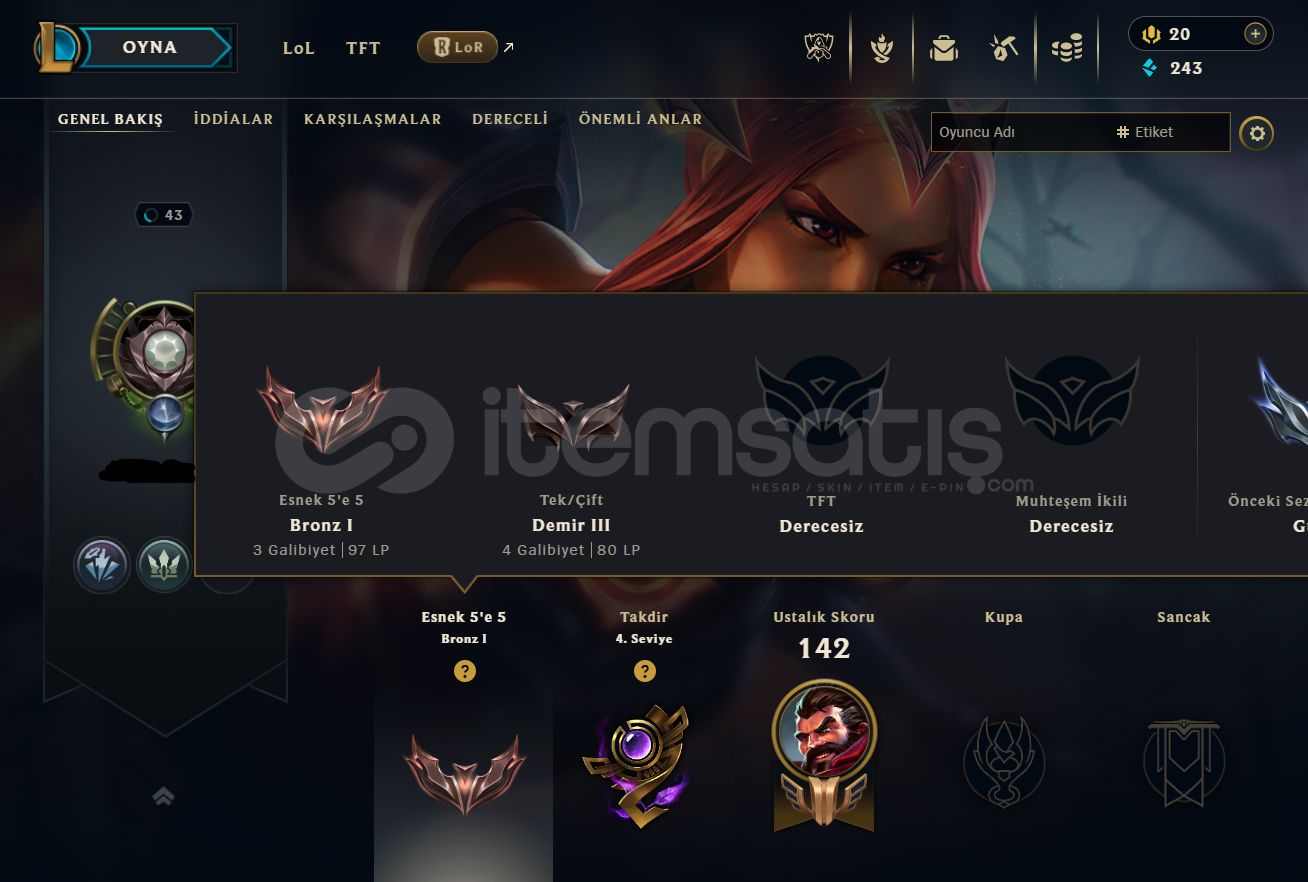Click the Oyuncu Adı search field
Viewport: 1308px width, 882px height.
pyautogui.click(x=1020, y=132)
